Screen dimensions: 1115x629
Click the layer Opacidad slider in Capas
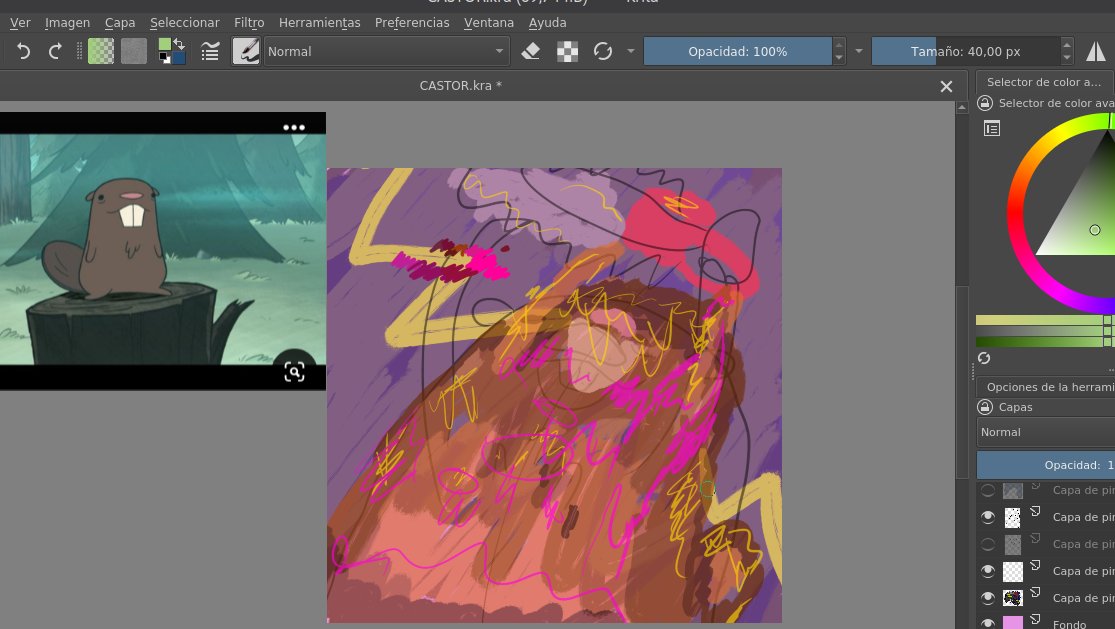(x=1045, y=465)
